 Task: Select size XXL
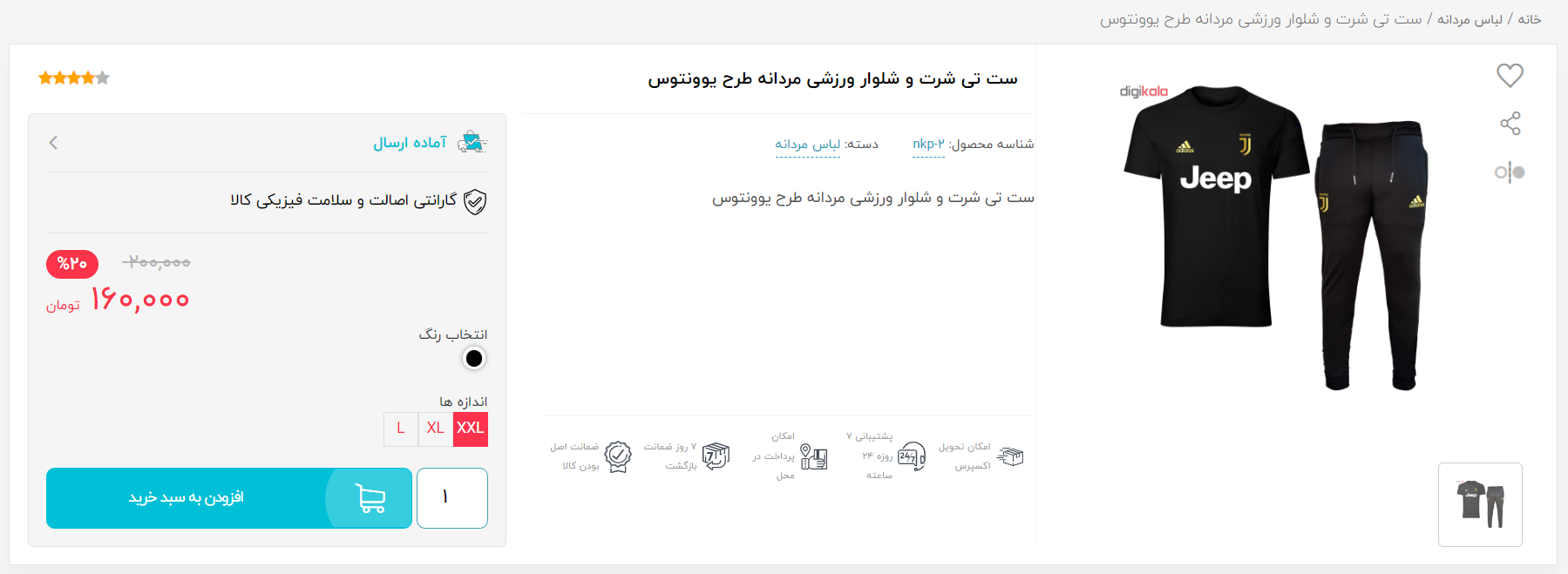point(471,429)
